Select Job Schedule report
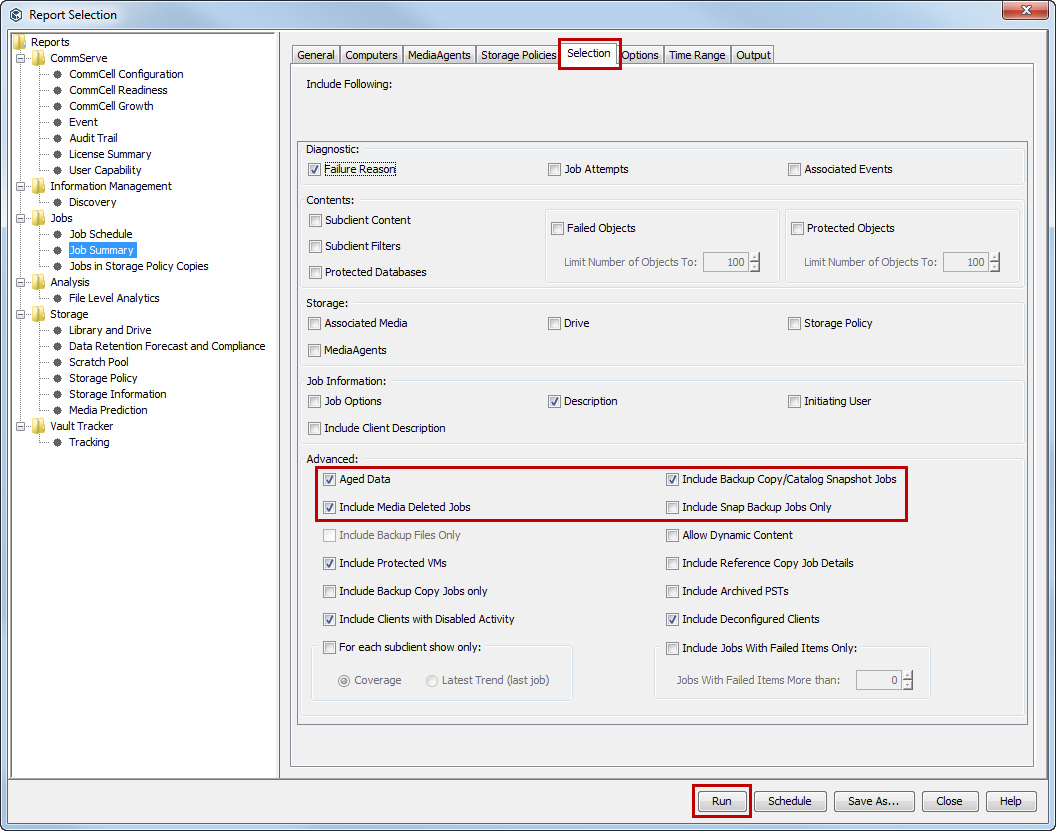1056x831 pixels. click(x=100, y=234)
